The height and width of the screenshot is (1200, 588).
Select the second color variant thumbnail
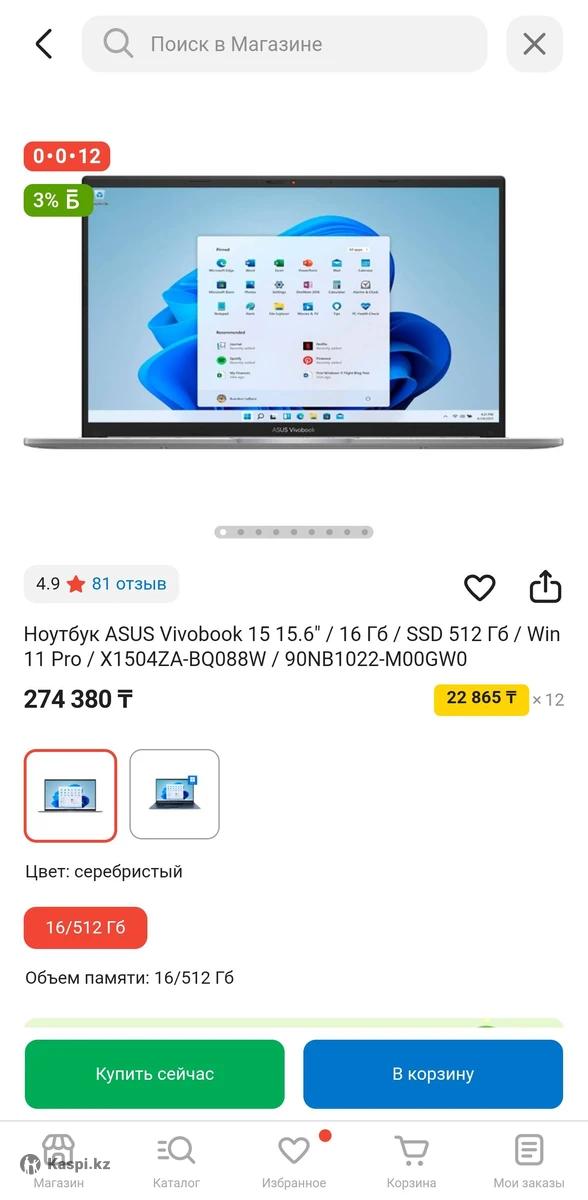(174, 794)
